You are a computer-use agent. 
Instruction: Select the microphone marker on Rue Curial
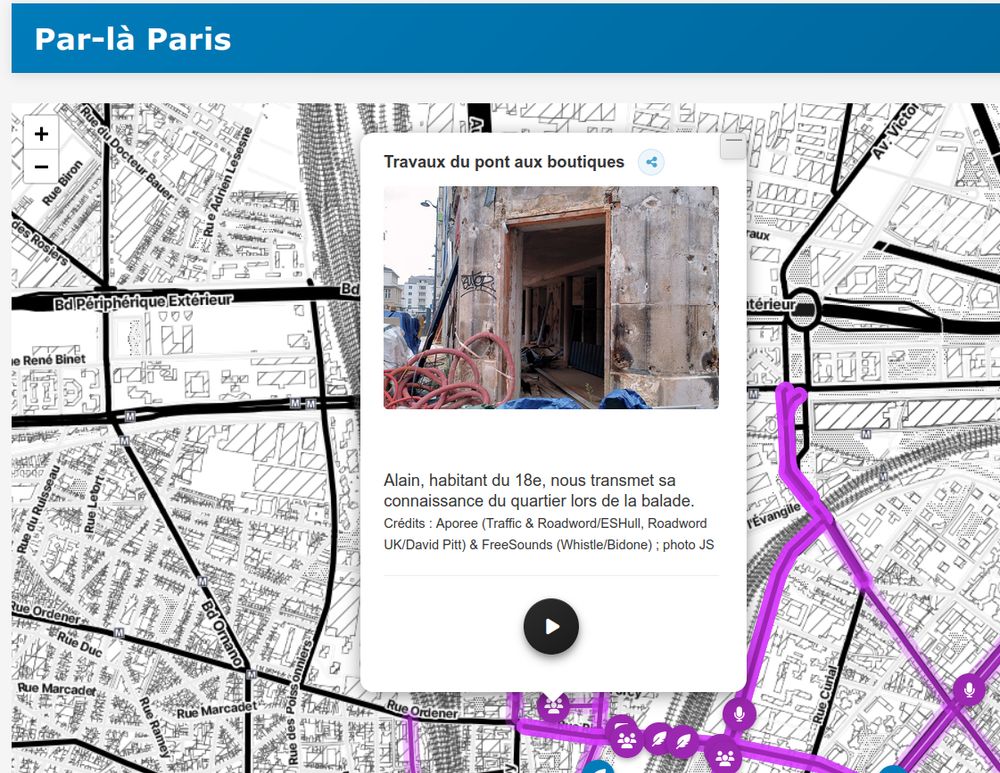click(x=738, y=713)
